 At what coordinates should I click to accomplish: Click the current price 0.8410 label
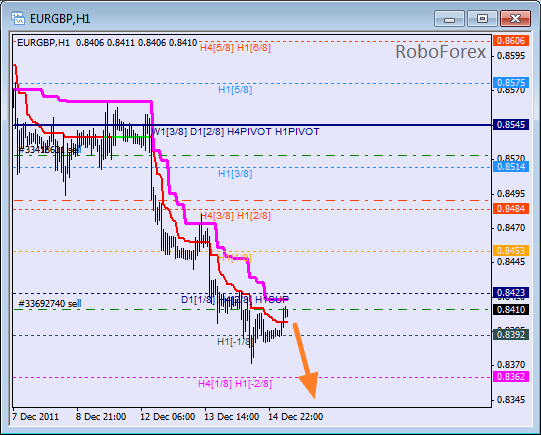511,309
